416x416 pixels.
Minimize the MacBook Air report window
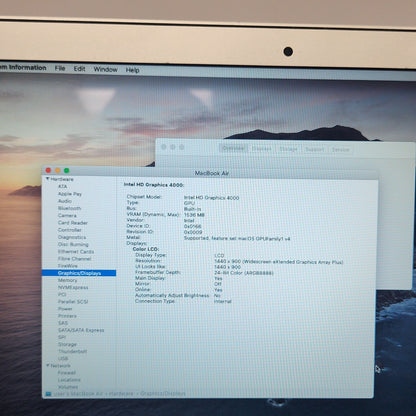58,170
